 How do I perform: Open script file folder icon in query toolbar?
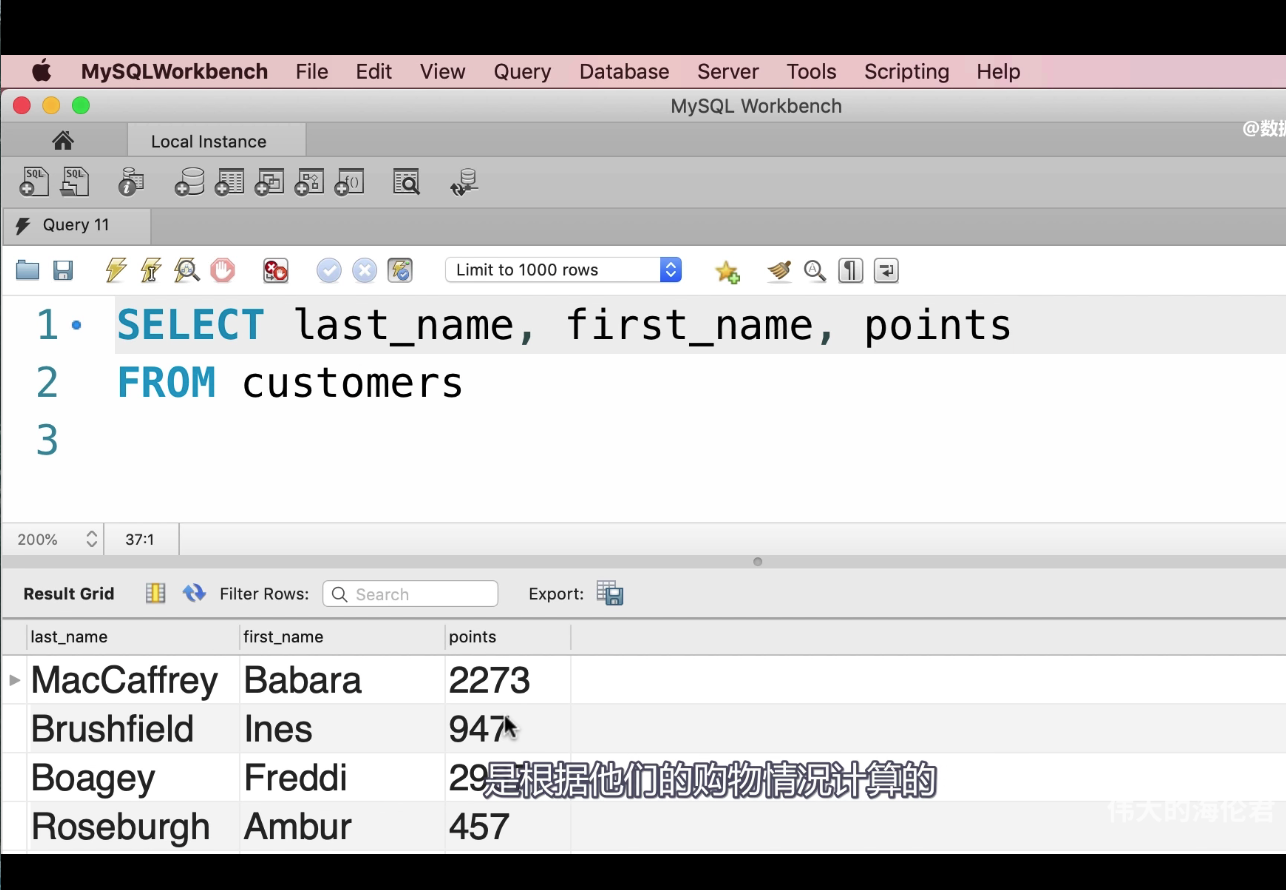(x=28, y=270)
